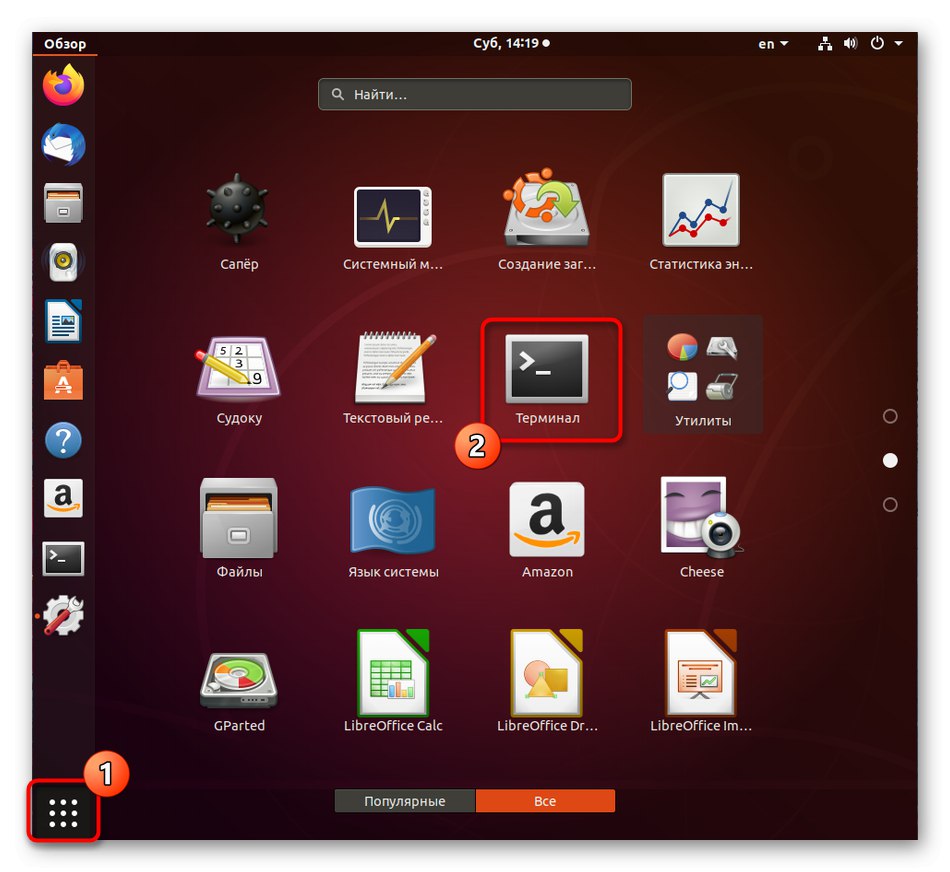
Task: Open Статистика энергопотребления app
Action: [701, 222]
